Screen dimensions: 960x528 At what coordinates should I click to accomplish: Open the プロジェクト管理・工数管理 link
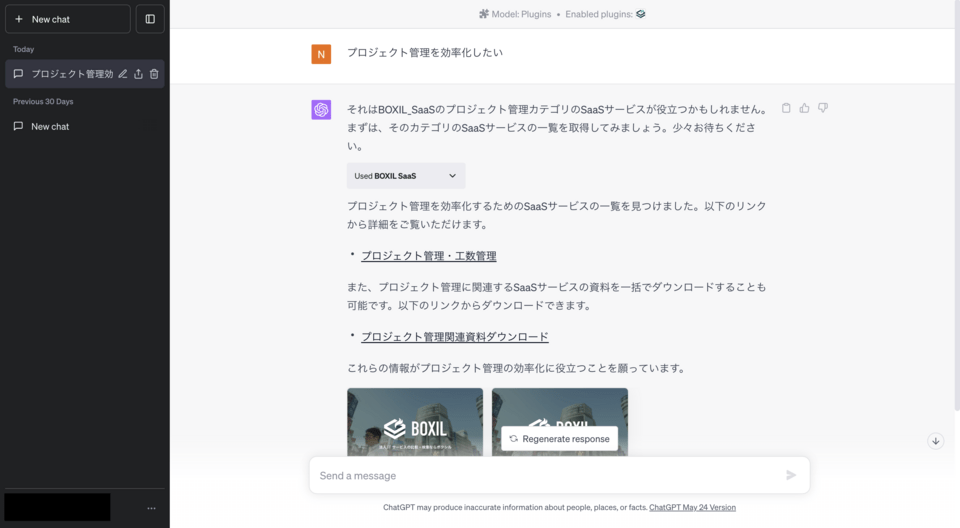point(428,256)
